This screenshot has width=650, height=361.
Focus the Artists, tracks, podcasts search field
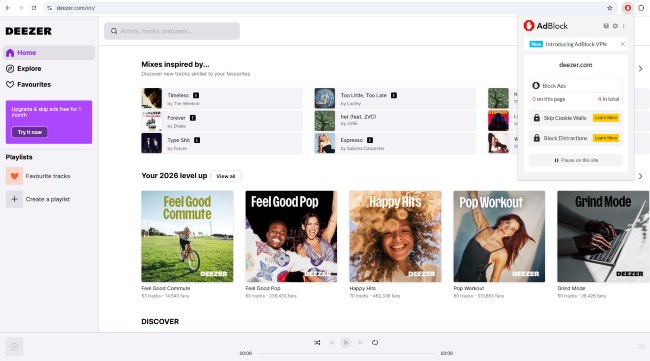[172, 31]
